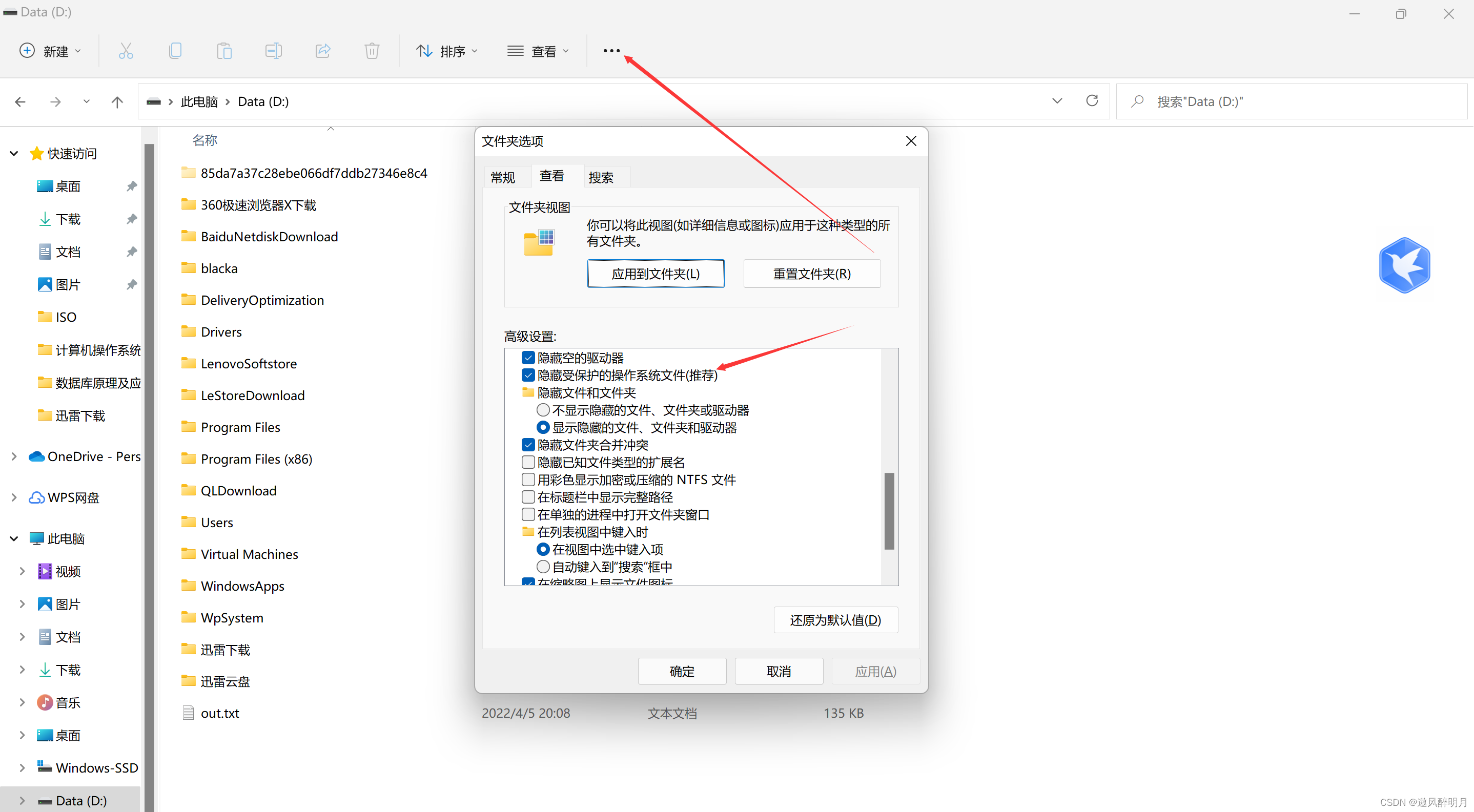Click the 还原为默认值(D) button
This screenshot has width=1474, height=812.
tap(835, 619)
